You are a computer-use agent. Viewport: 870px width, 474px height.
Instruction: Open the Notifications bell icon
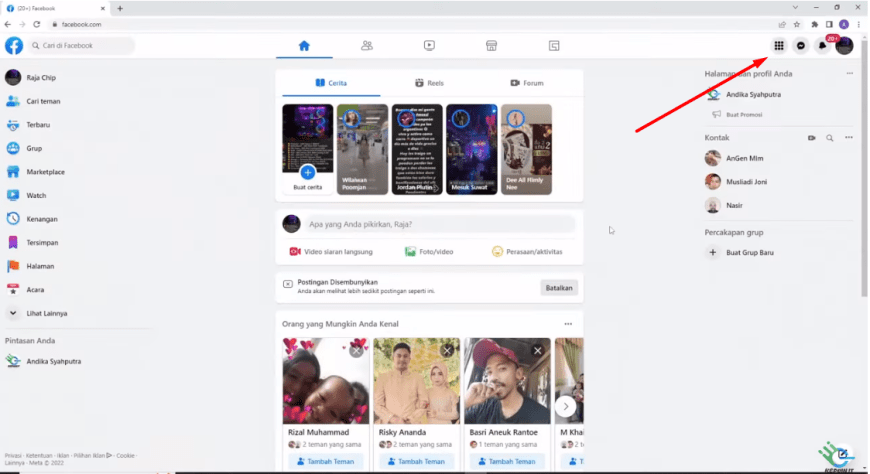[822, 46]
